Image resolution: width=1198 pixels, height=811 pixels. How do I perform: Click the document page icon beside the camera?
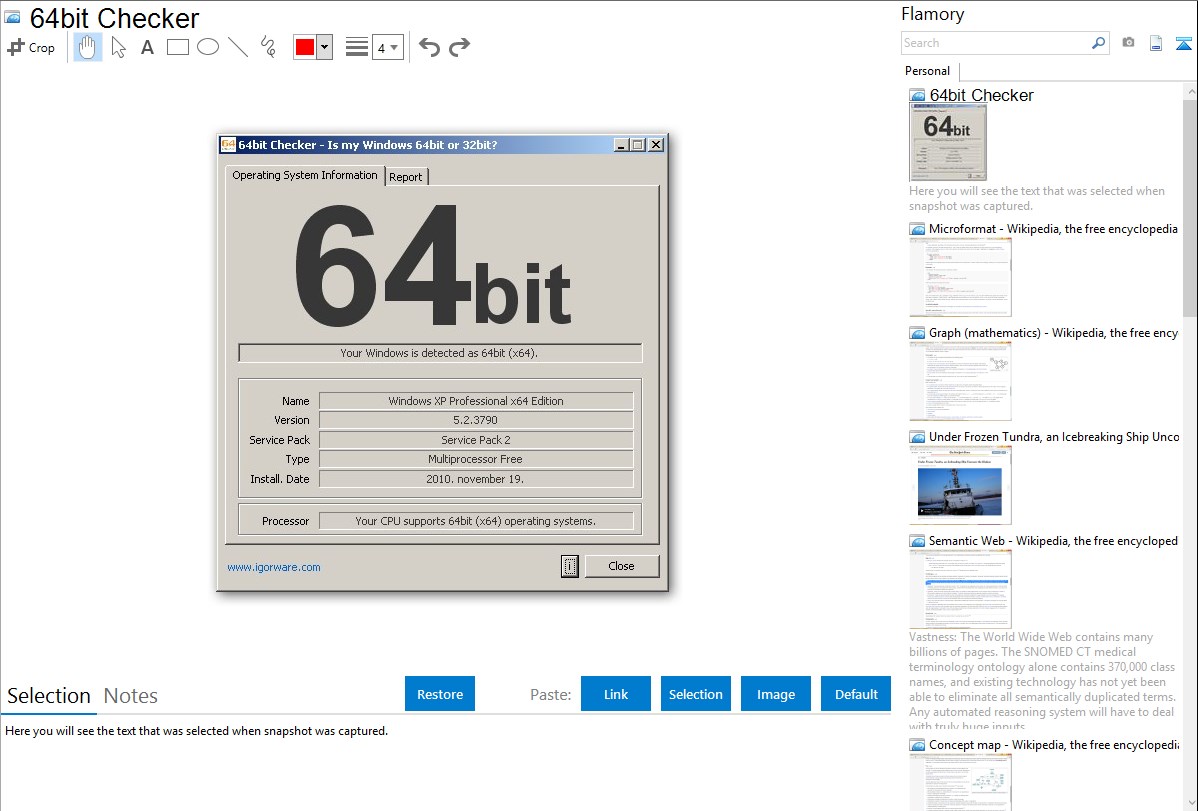coord(1156,43)
